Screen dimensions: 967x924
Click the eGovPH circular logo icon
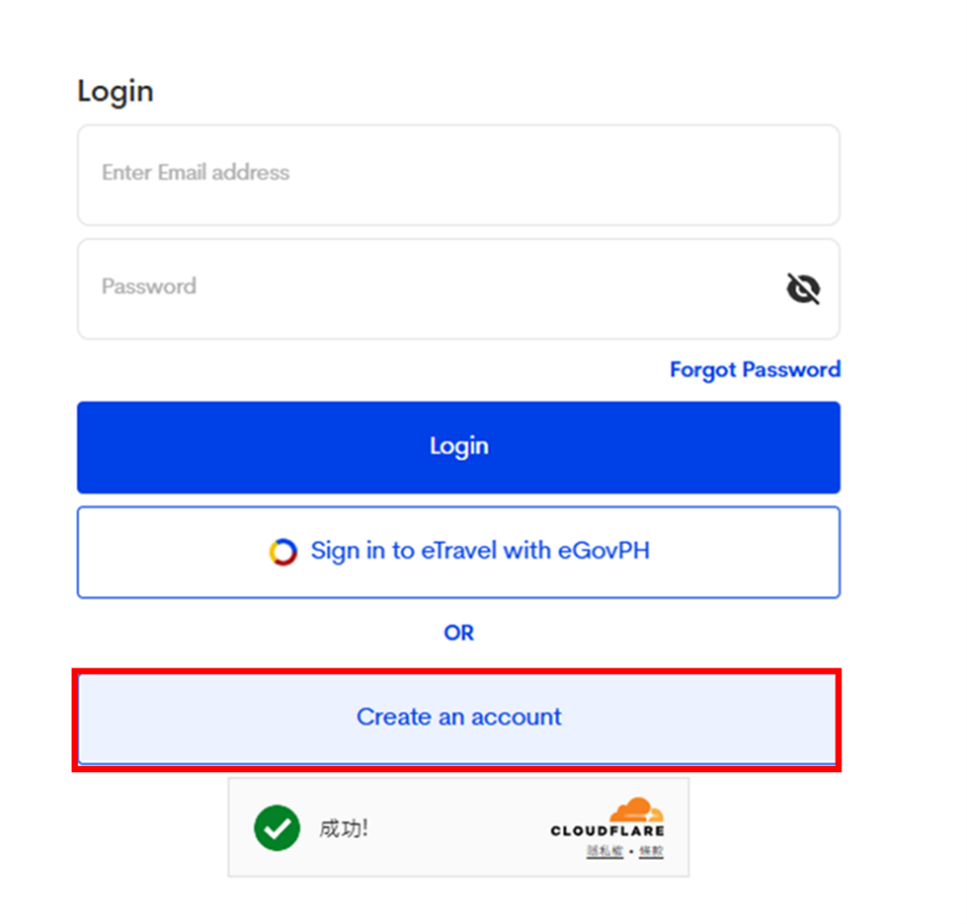(283, 552)
